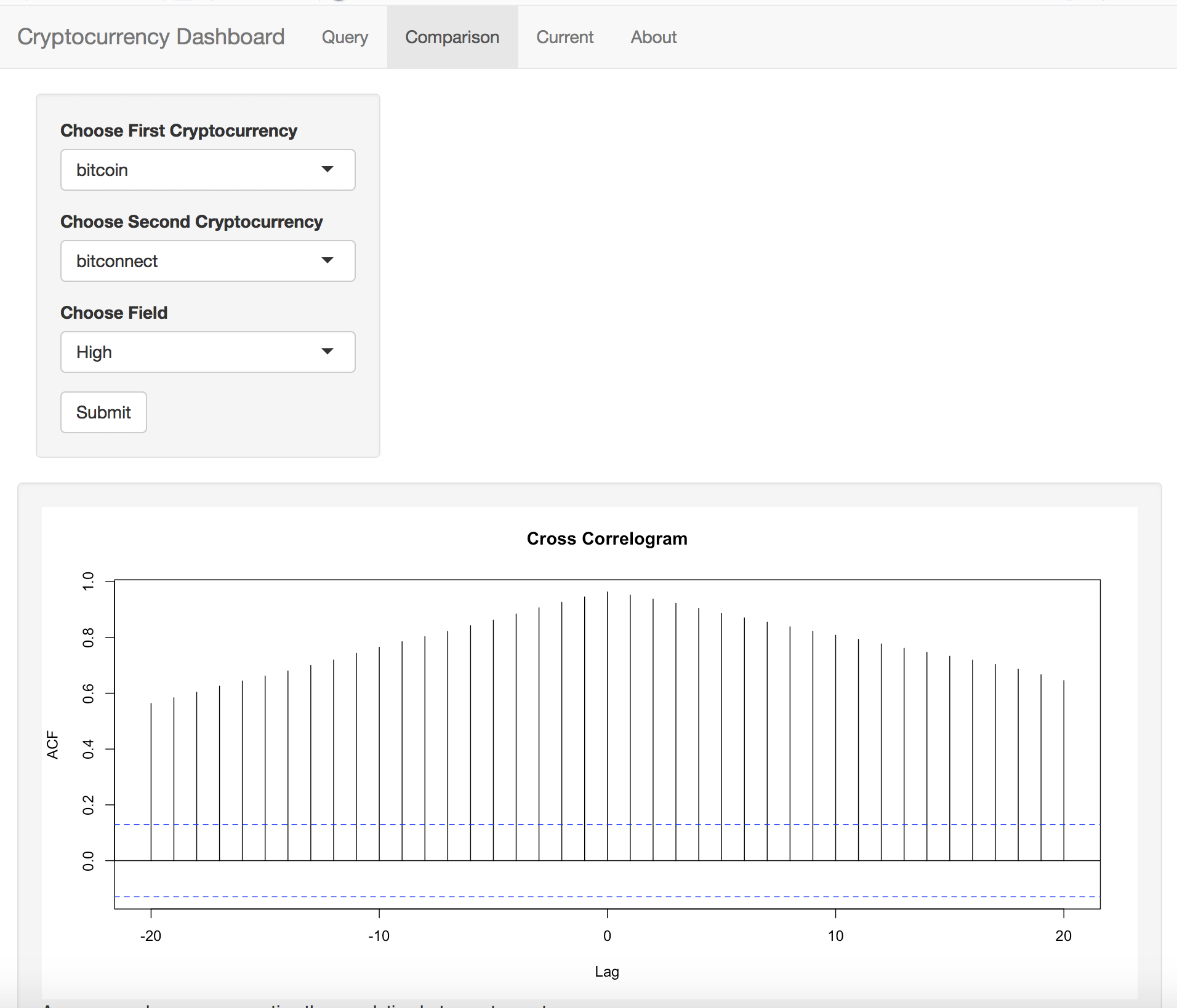1177x1008 pixels.
Task: Click the Cryptocurrency Dashboard title
Action: point(151,37)
